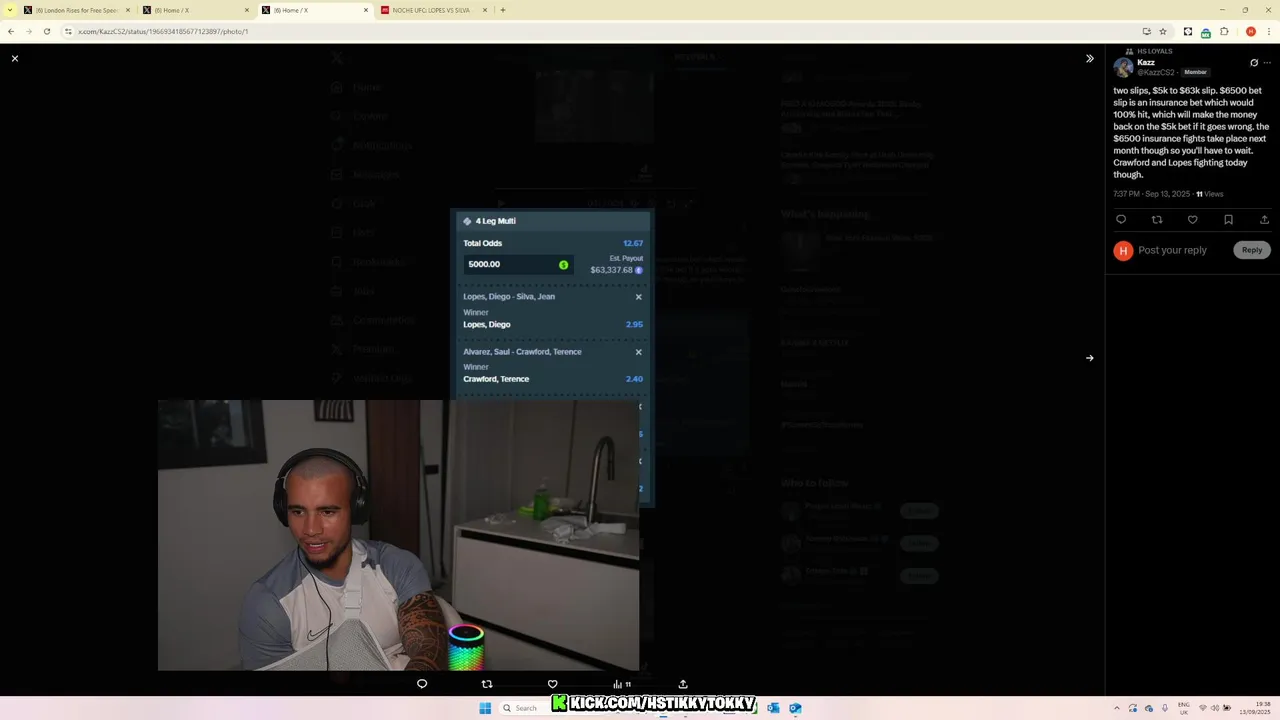Collapse the tweet sidebar with double-chevron icon
Image resolution: width=1280 pixels, height=720 pixels.
[1090, 59]
